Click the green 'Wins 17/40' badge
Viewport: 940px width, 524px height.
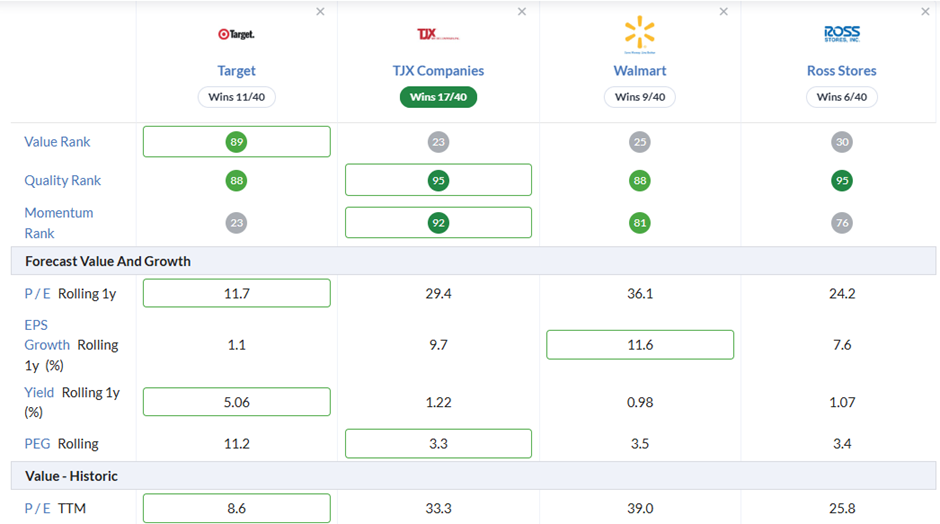click(438, 97)
